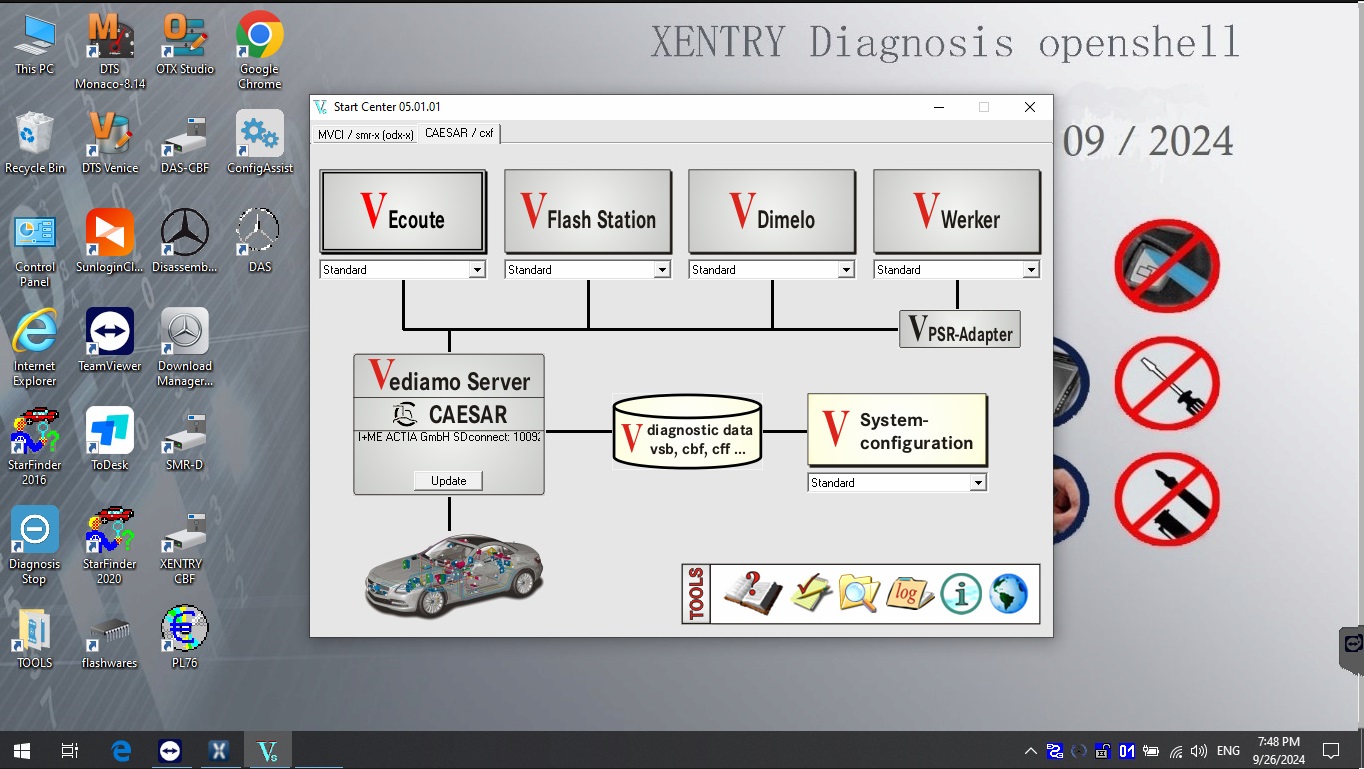This screenshot has height=769, width=1364.
Task: Open the globe web tool icon
Action: pyautogui.click(x=1009, y=594)
